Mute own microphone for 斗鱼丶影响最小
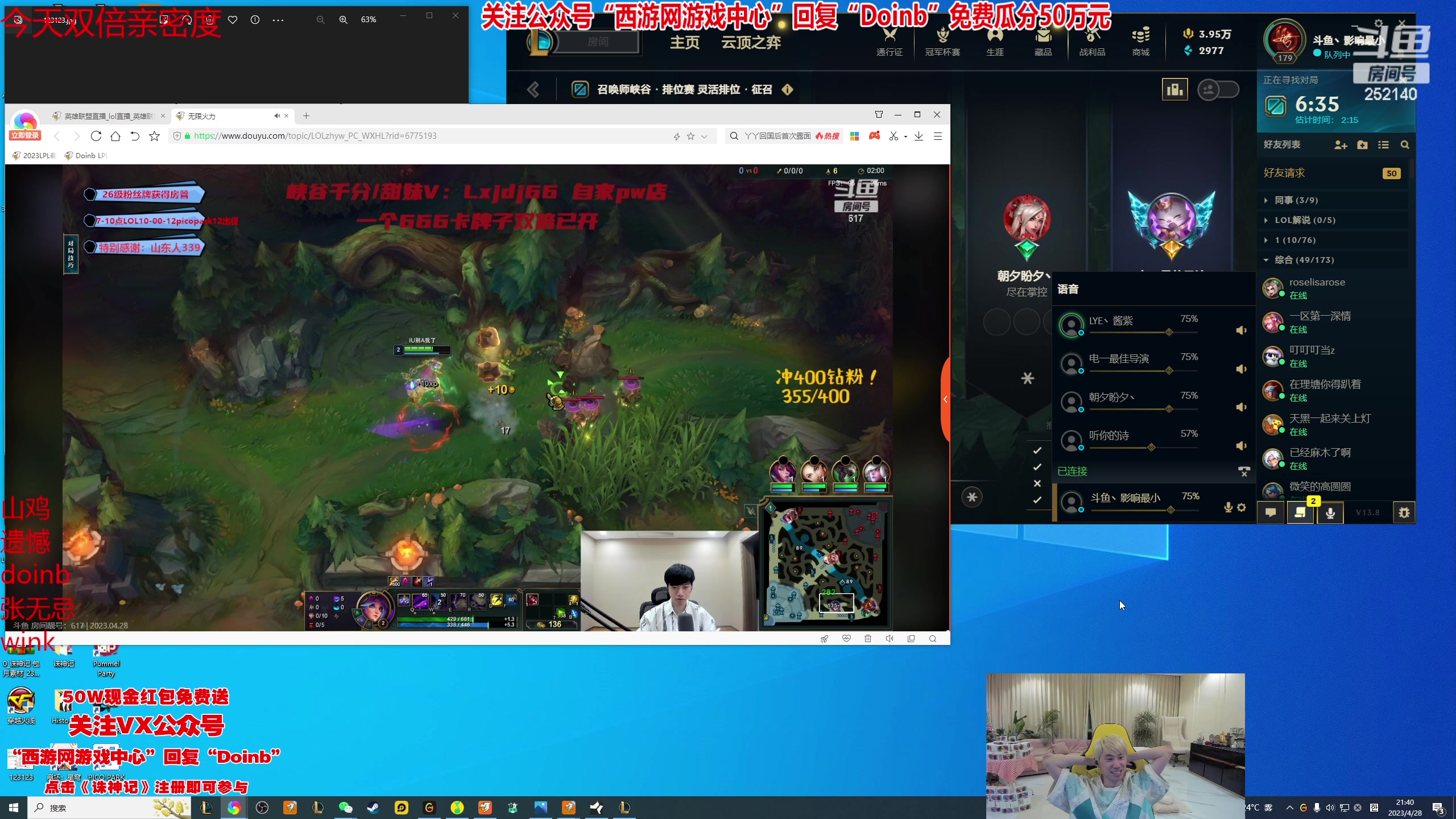This screenshot has width=1456, height=819. pos(1228,507)
